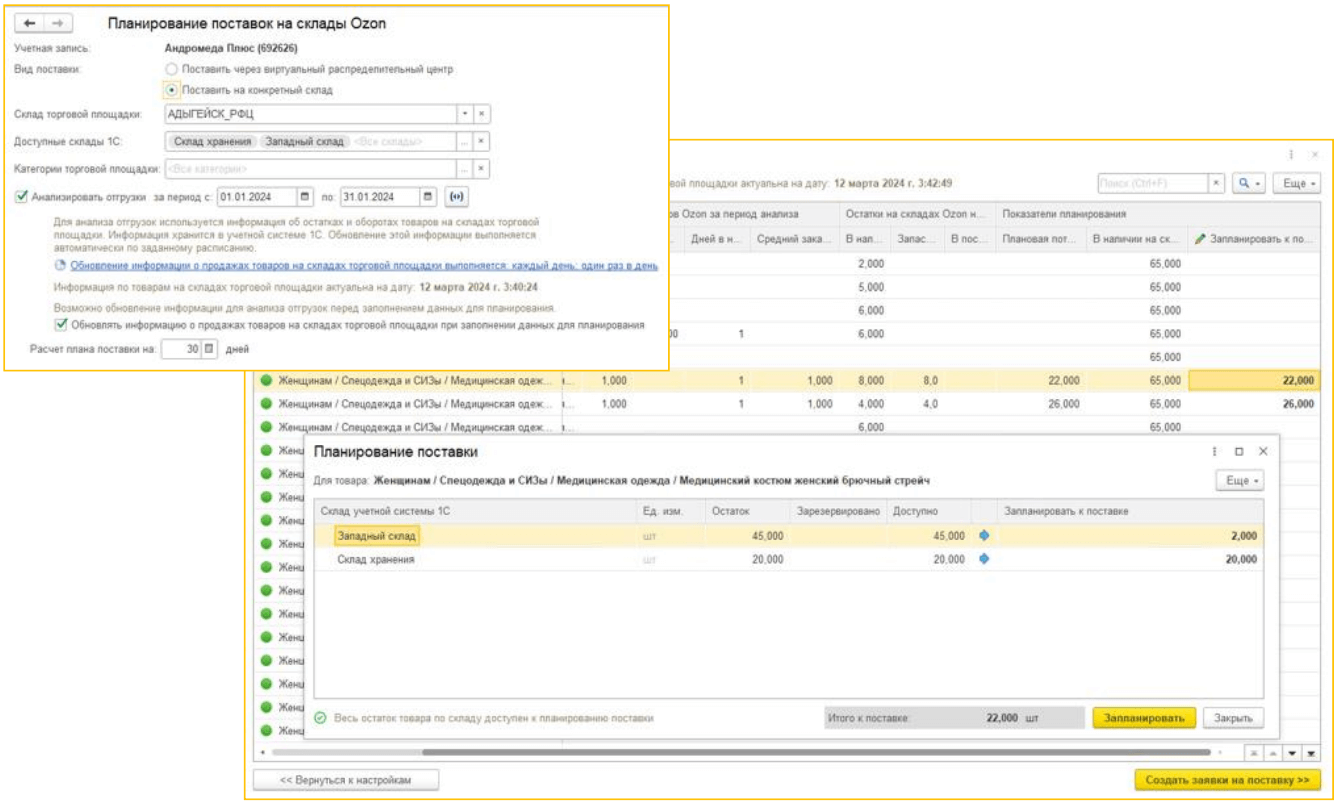Click blue arrow icon in Западный склад row
Viewport: 1343px width, 810px height.
[984, 536]
